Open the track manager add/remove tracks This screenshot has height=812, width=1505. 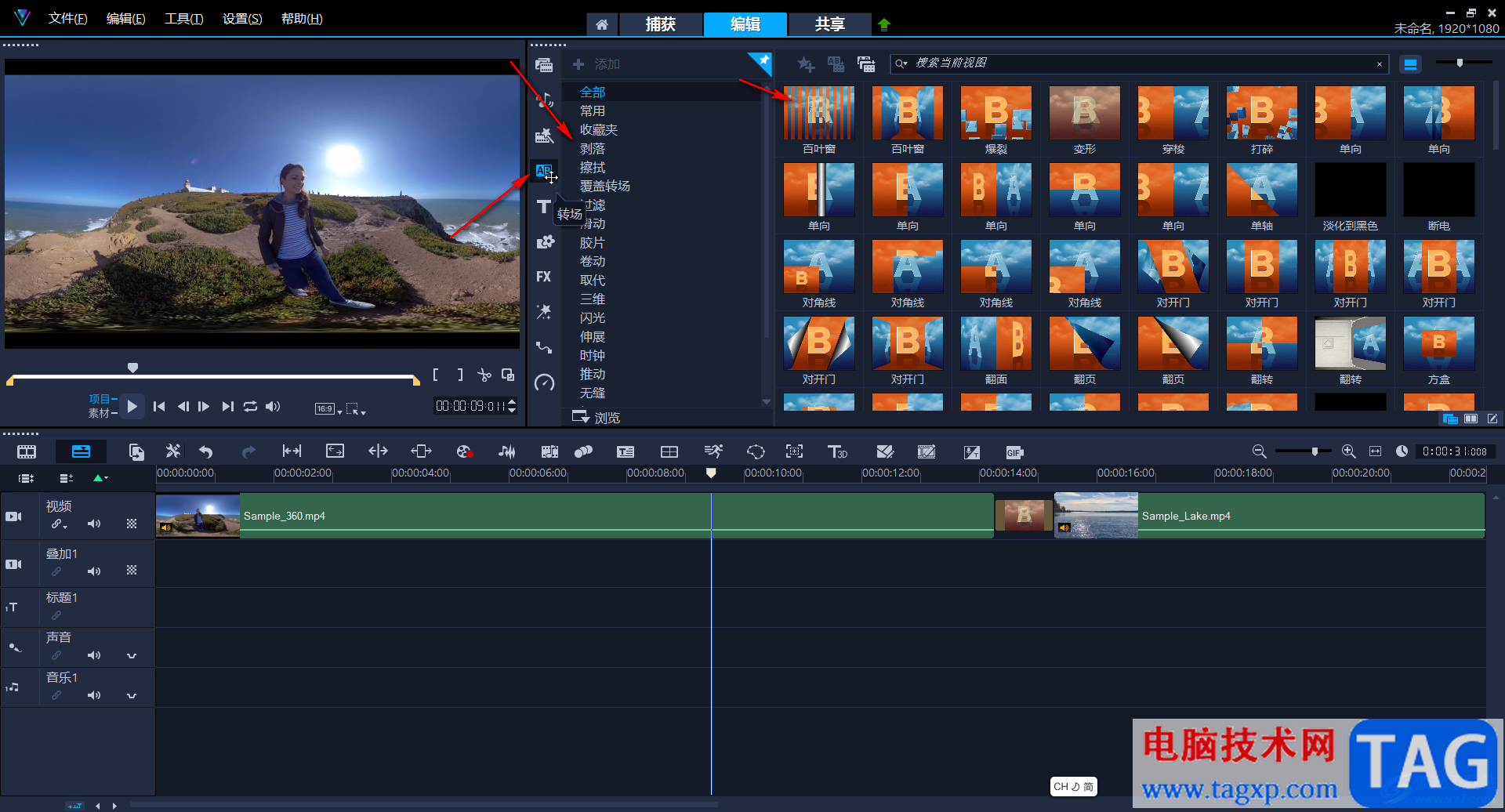pos(67,478)
